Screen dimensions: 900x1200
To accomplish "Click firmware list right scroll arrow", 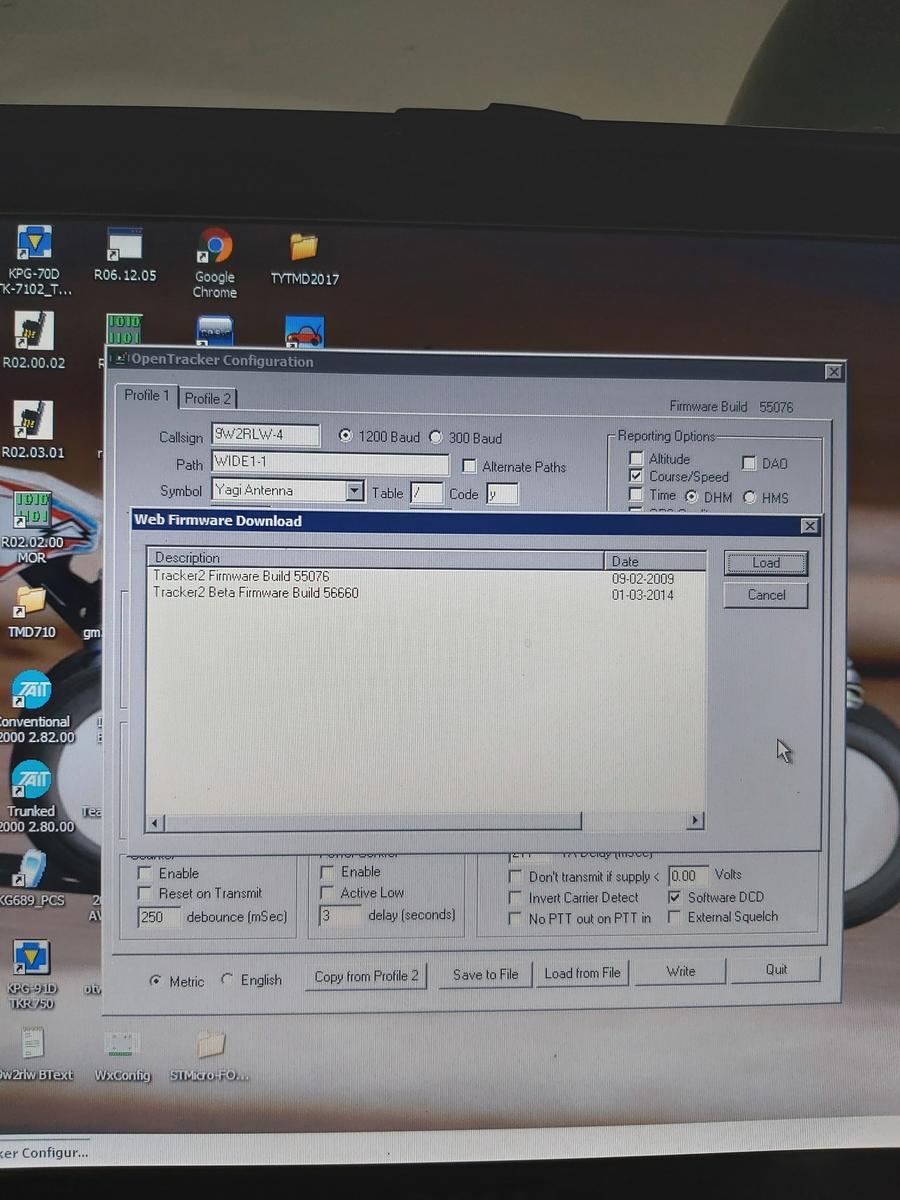I will pos(695,821).
